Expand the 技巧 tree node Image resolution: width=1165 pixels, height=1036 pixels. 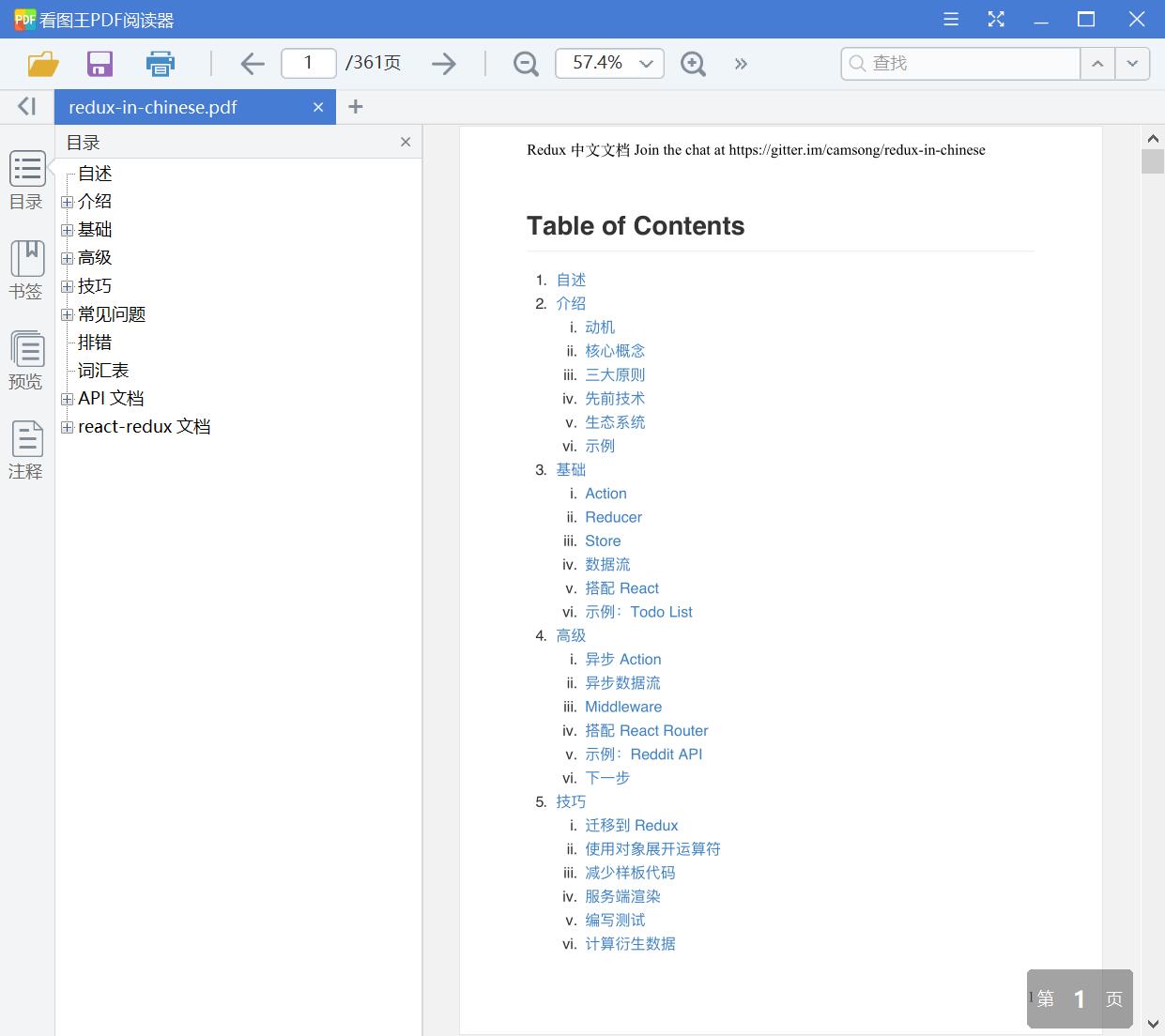point(67,286)
